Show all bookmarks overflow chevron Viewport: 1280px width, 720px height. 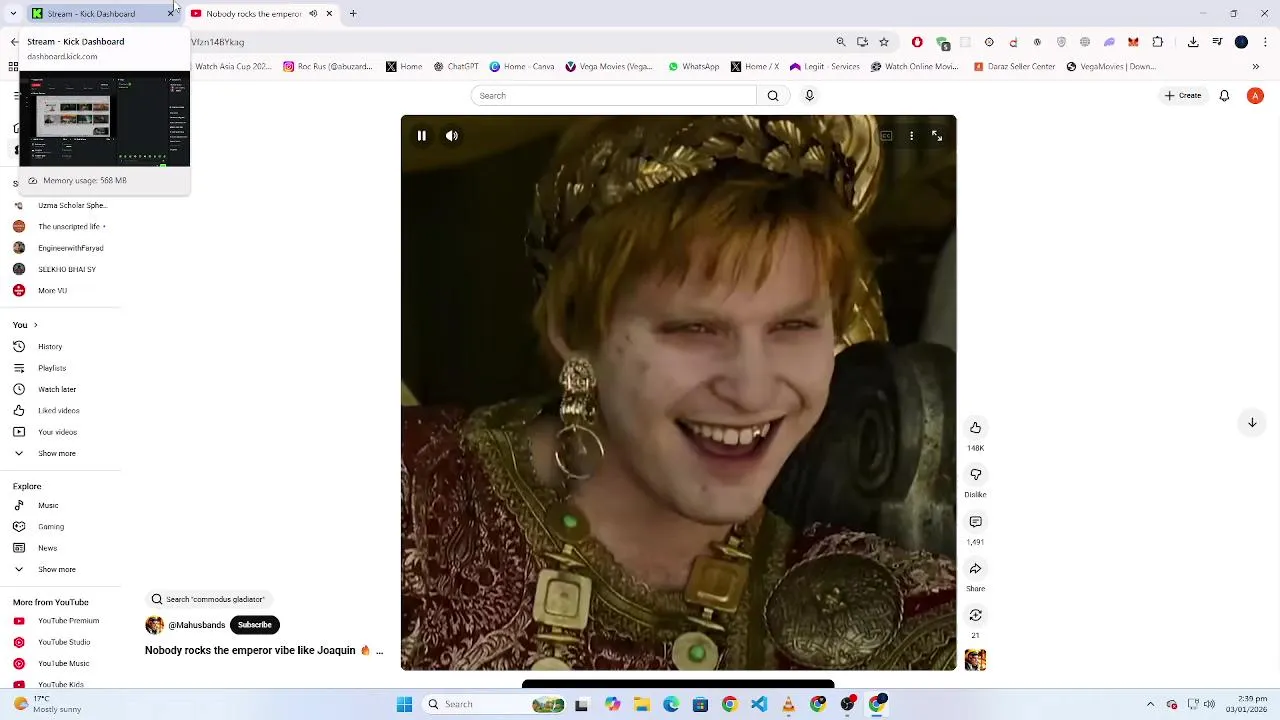click(x=1256, y=67)
